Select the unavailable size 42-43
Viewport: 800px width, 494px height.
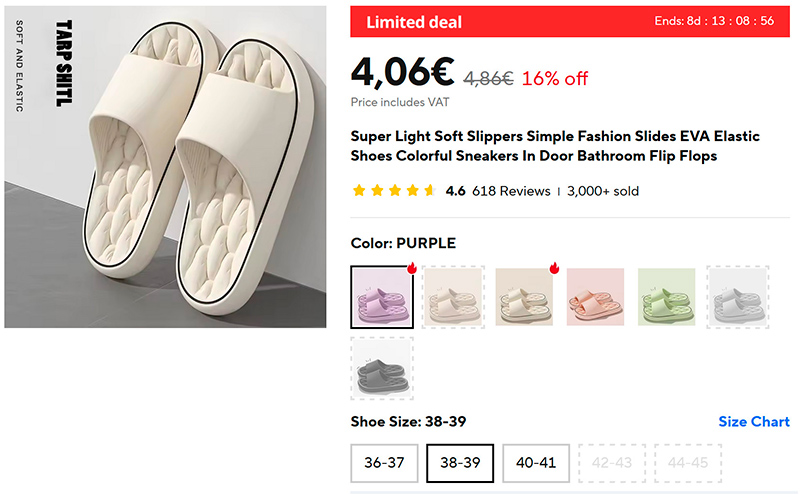[x=612, y=463]
